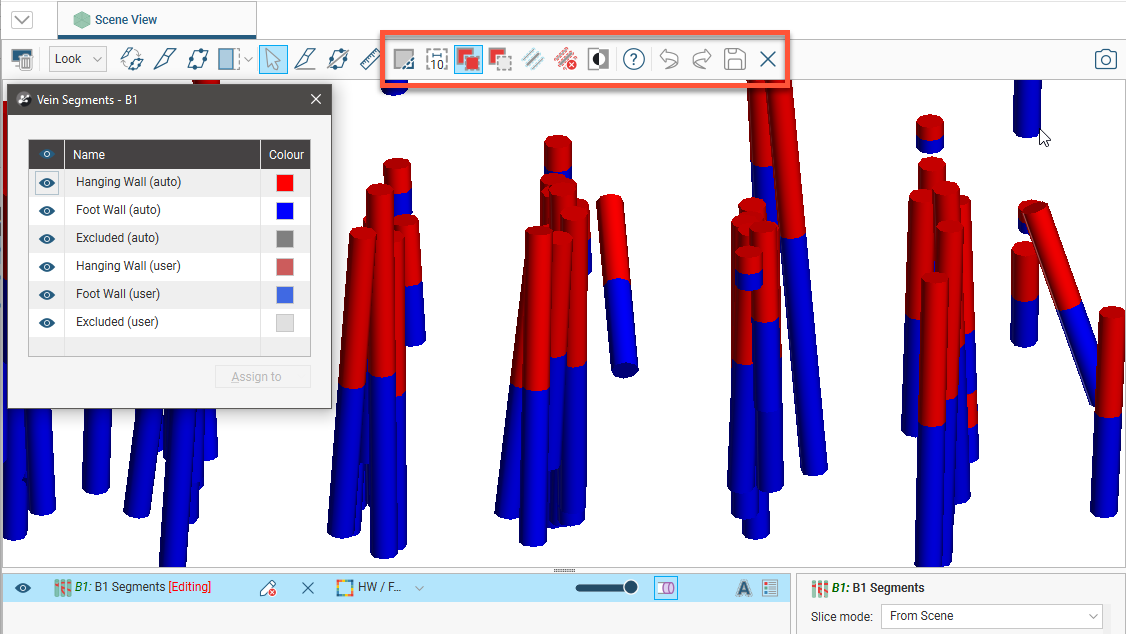Expand the Slice mode From Scene dropdown

click(x=992, y=616)
